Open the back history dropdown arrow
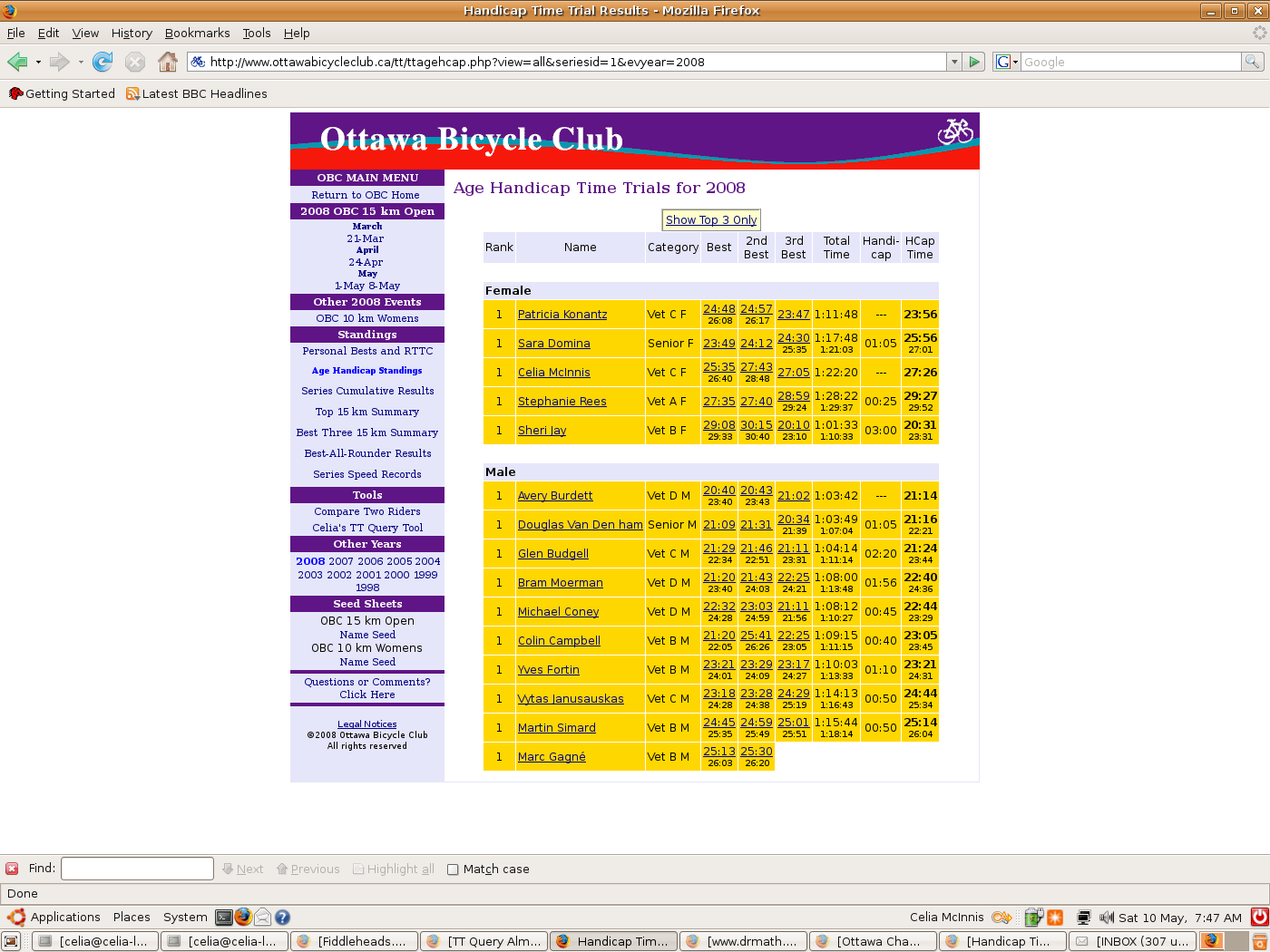 [38, 62]
